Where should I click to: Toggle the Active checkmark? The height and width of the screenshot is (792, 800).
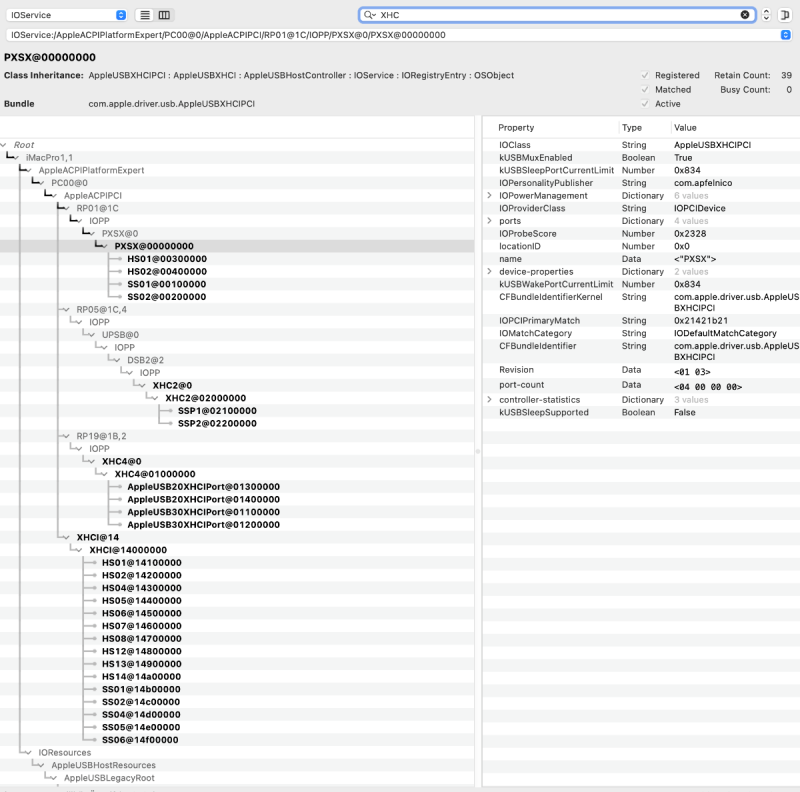coord(645,104)
